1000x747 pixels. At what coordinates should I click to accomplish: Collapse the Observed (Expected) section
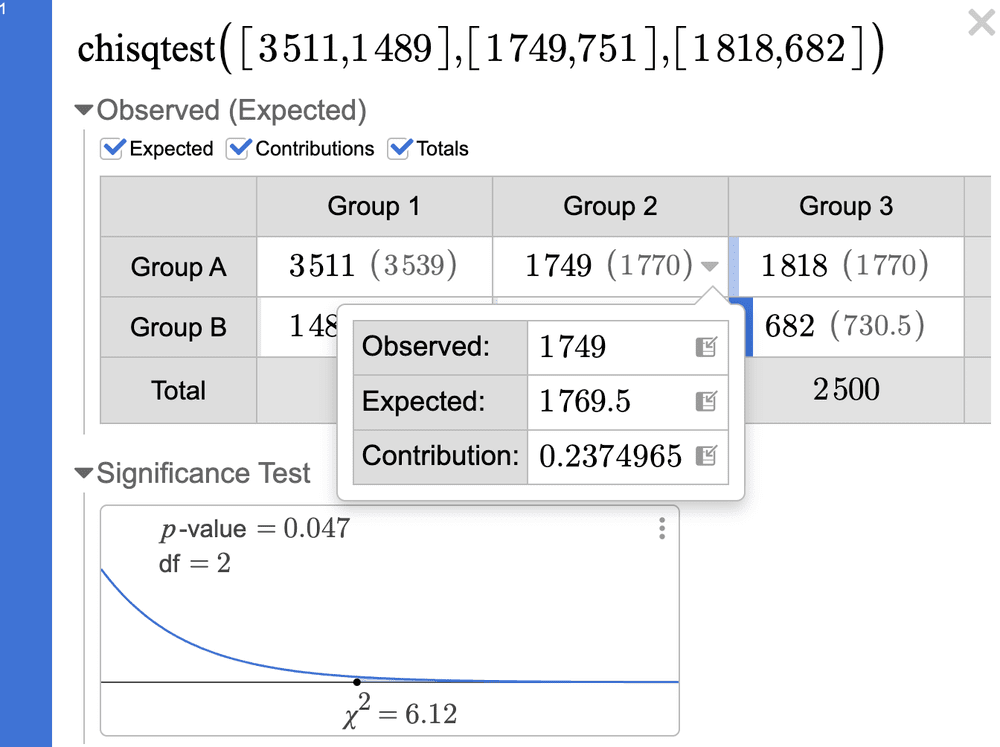(x=84, y=110)
